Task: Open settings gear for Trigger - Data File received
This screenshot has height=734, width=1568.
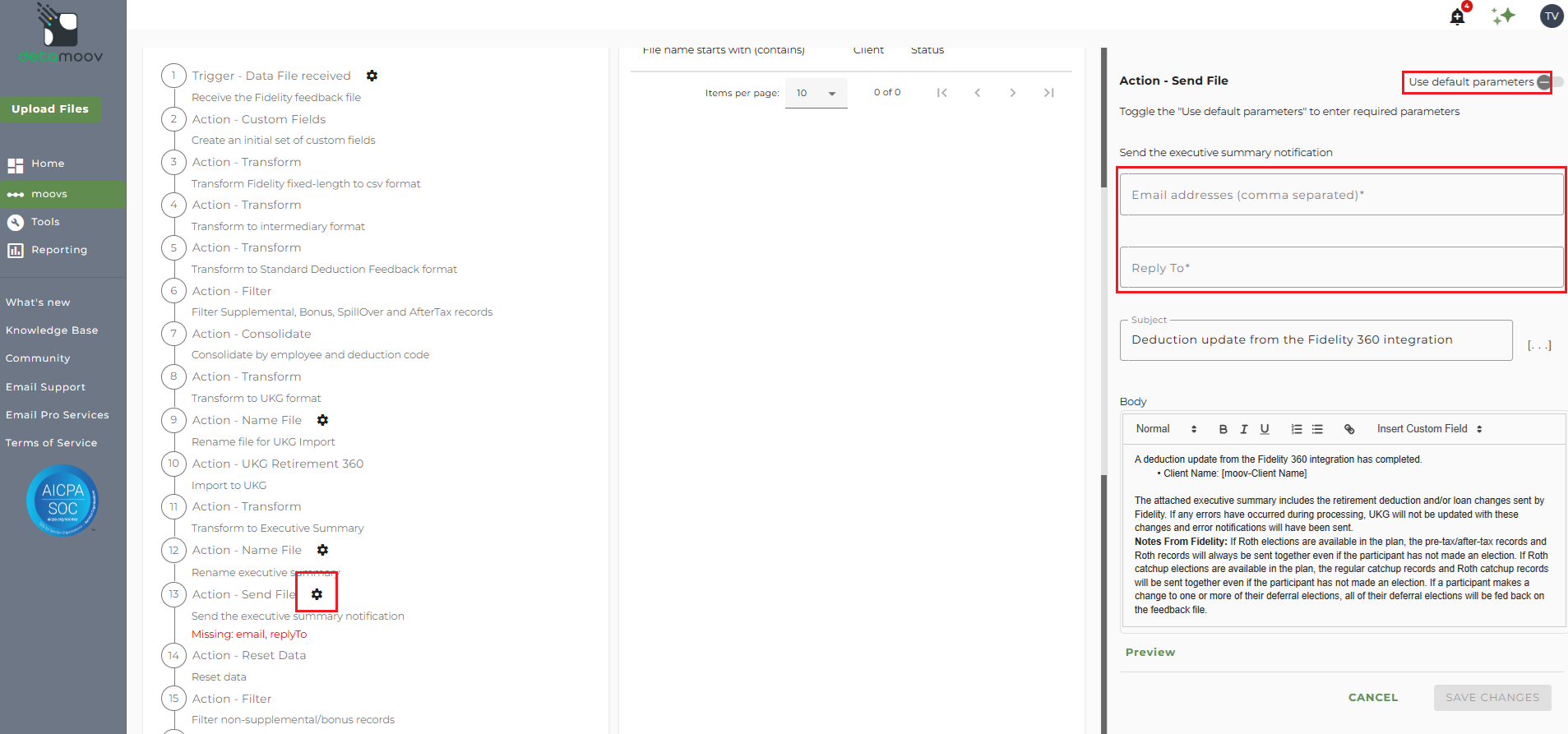Action: tap(372, 76)
